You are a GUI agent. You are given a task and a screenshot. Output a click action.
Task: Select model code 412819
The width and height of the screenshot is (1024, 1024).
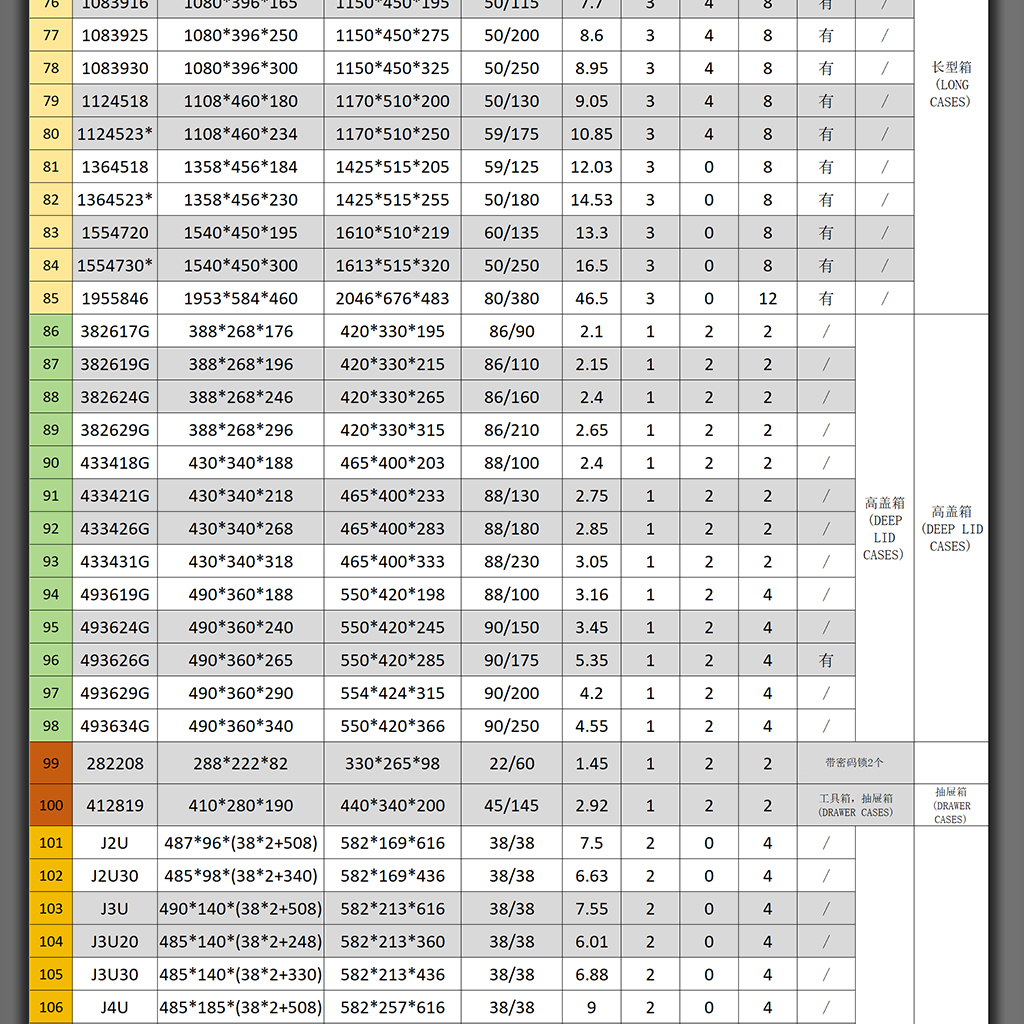tap(115, 805)
